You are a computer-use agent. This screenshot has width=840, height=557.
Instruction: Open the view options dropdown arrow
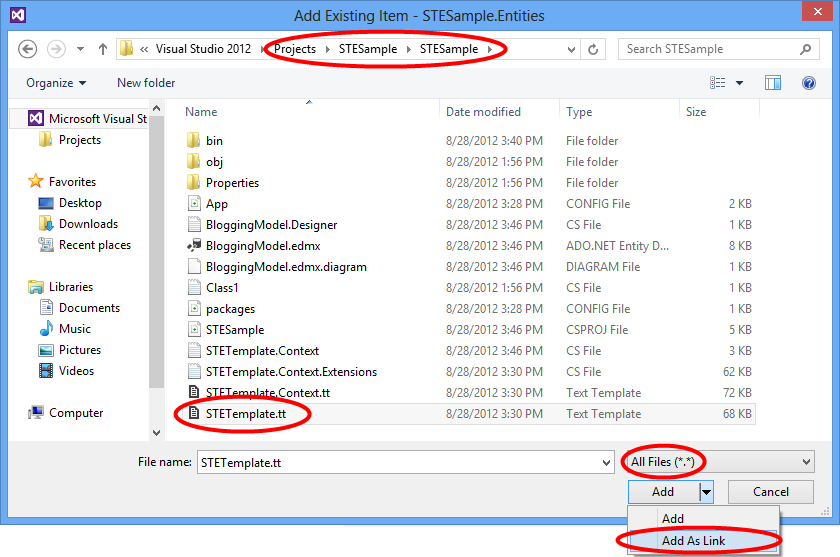[x=739, y=83]
